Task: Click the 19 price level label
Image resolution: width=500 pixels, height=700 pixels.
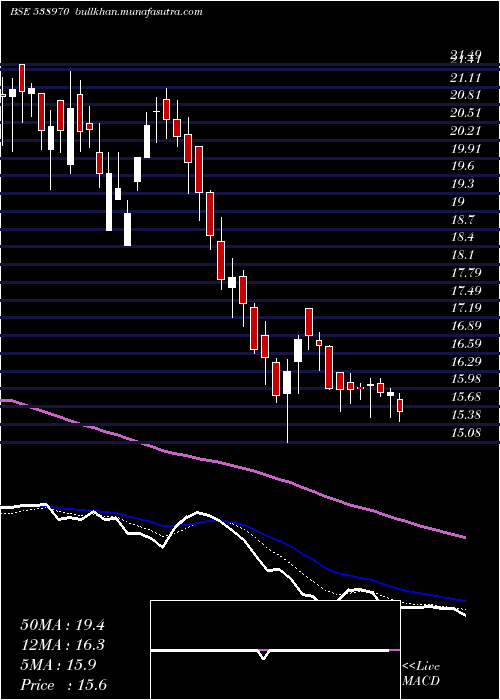Action: click(458, 202)
